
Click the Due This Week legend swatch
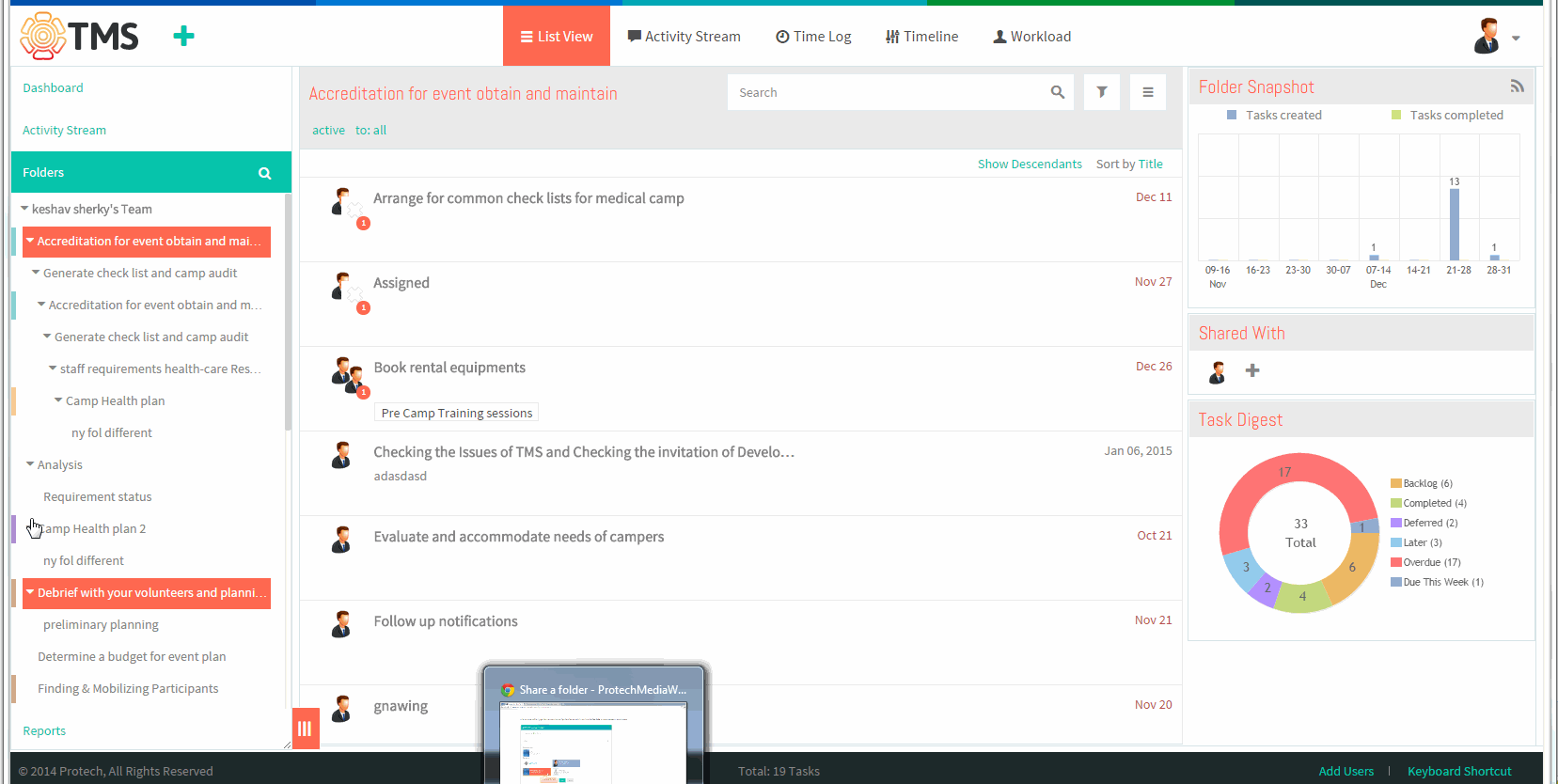(1396, 582)
